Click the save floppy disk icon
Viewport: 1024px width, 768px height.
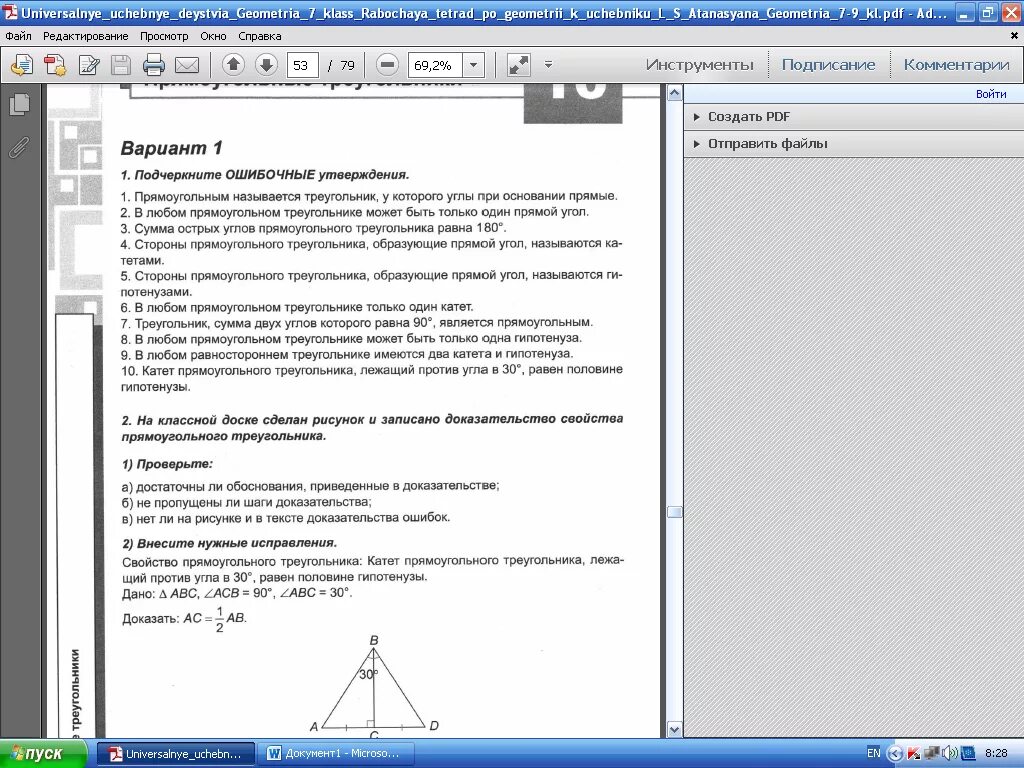tap(121, 65)
